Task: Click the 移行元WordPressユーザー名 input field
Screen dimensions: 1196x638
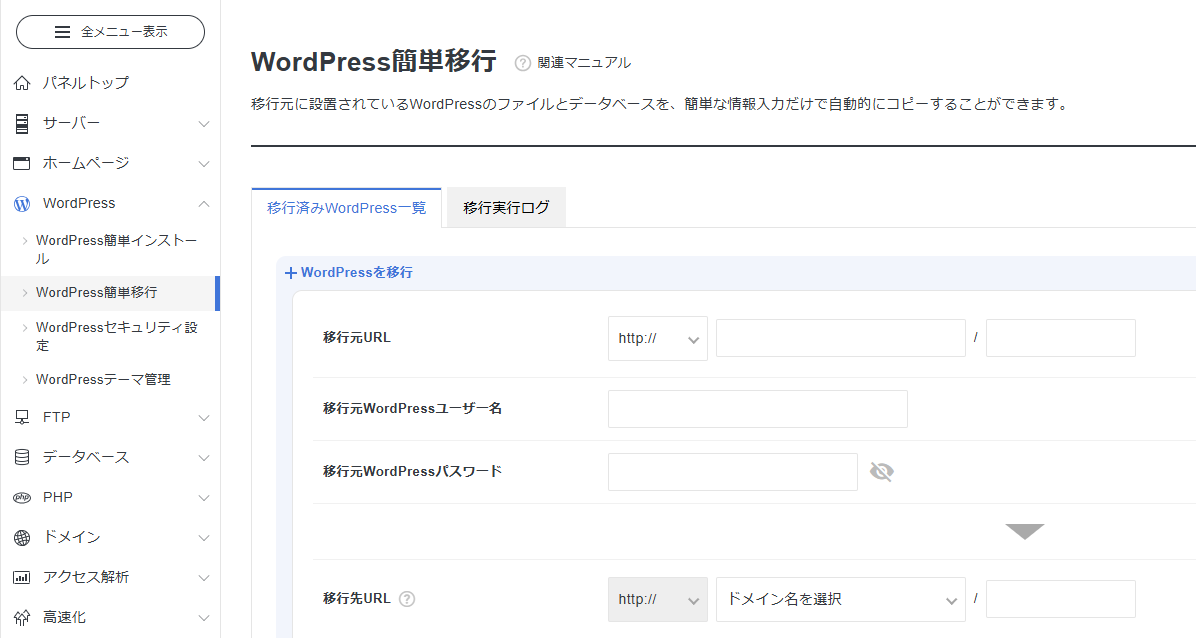Action: [x=757, y=409]
